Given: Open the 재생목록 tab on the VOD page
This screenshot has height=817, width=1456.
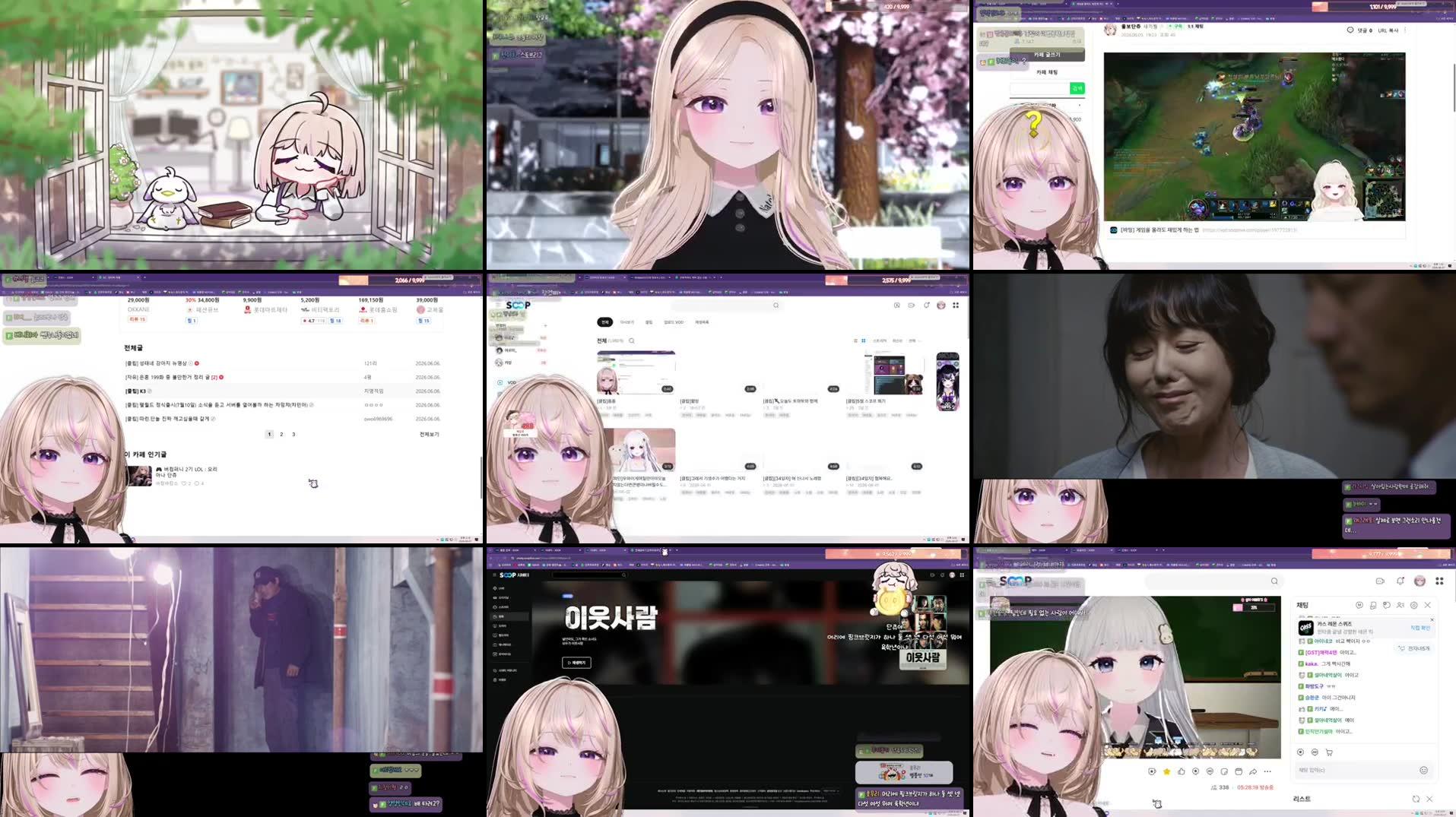Looking at the screenshot, I should tap(702, 322).
